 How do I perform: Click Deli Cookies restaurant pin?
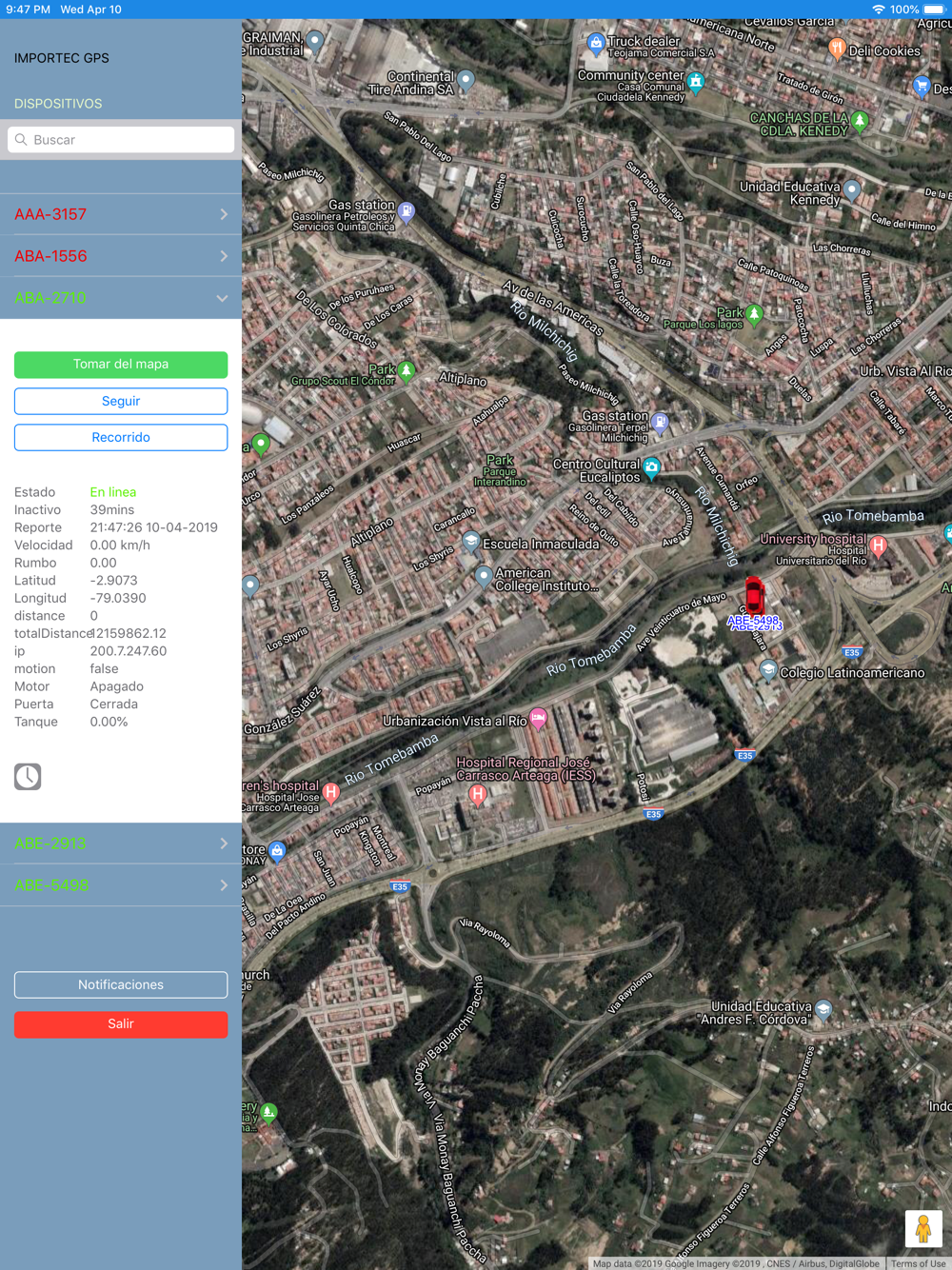pos(836,48)
